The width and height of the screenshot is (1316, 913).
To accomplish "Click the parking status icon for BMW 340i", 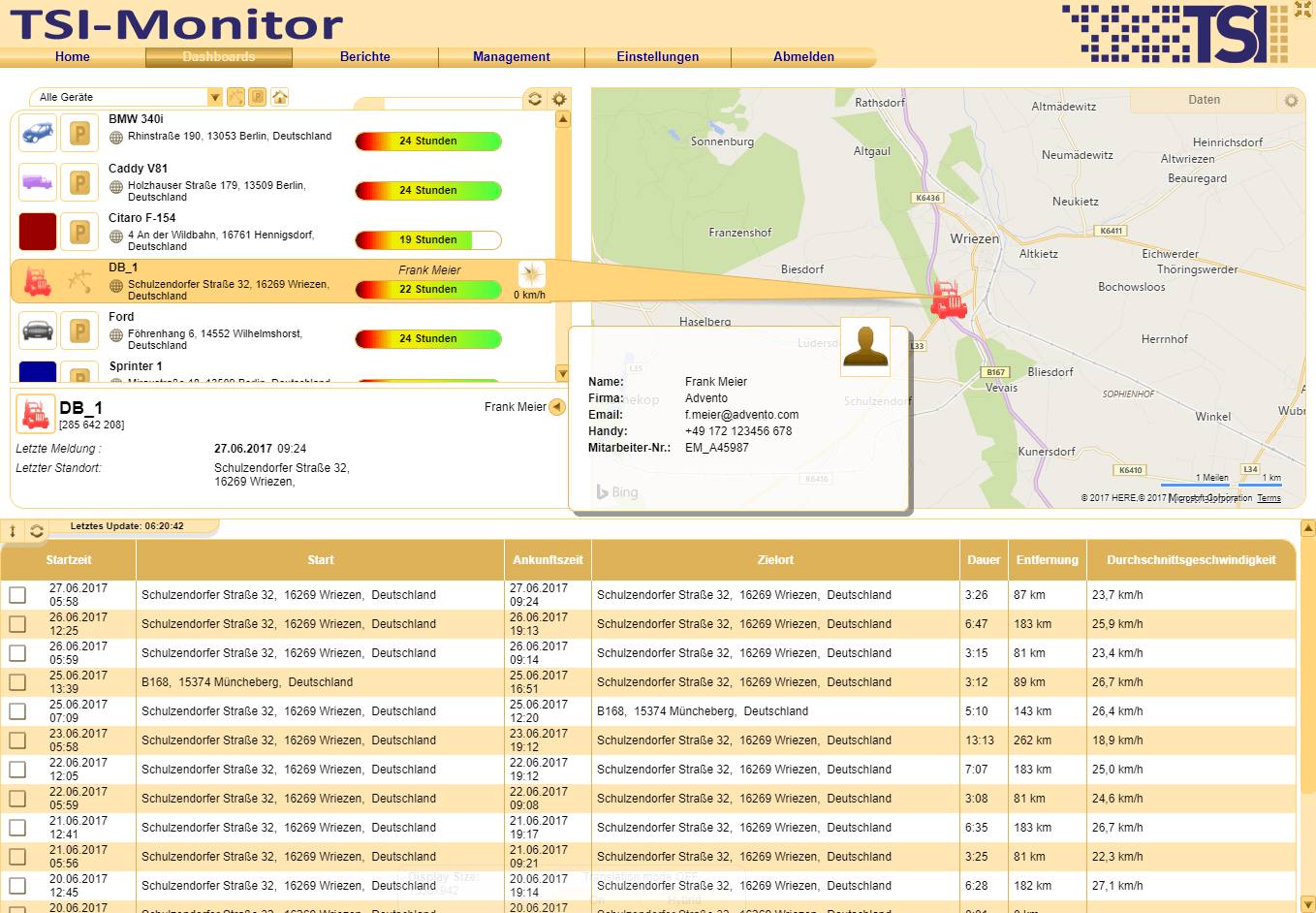I will pyautogui.click(x=79, y=133).
